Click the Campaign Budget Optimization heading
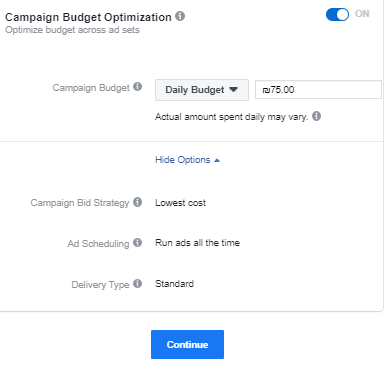This screenshot has width=384, height=381. pyautogui.click(x=88, y=17)
